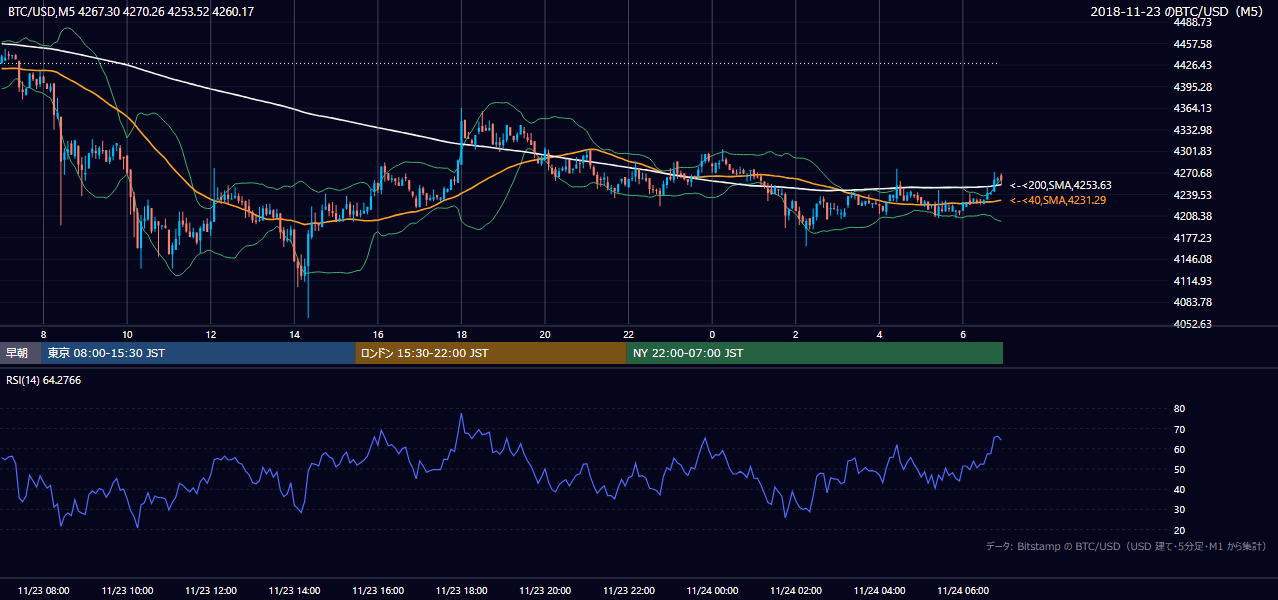Click the RSI 80 level label
The width and height of the screenshot is (1278, 600).
(1179, 409)
